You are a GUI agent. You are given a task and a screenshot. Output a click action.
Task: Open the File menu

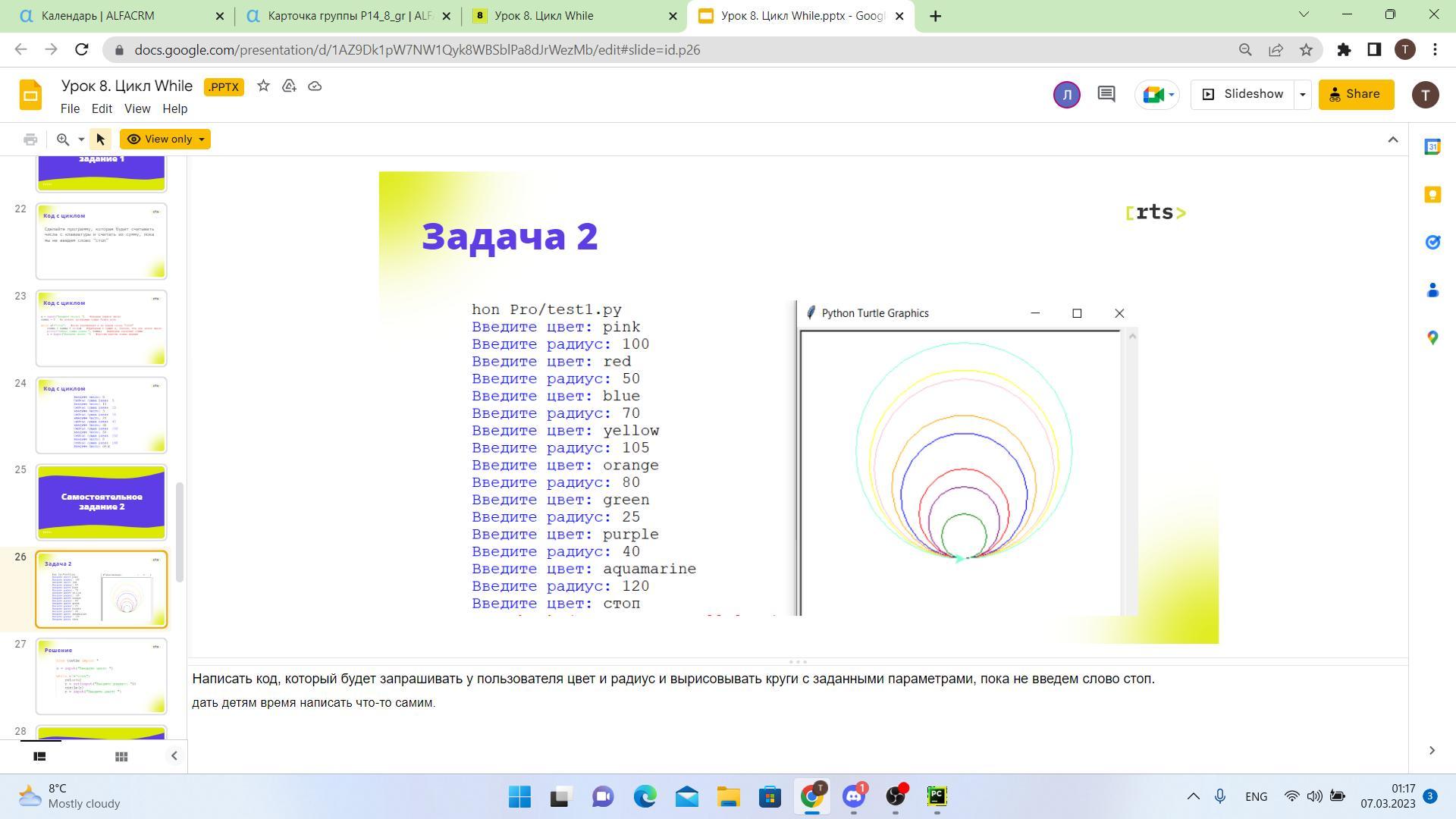[x=70, y=109]
